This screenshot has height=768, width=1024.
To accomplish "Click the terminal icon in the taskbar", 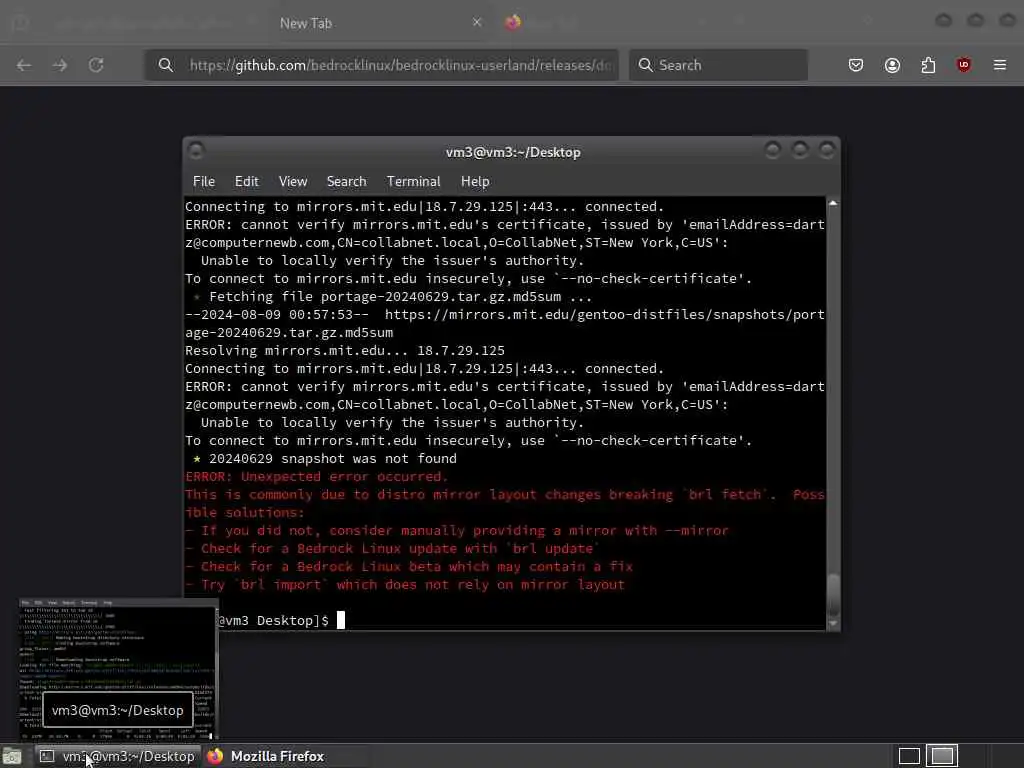I will [x=46, y=756].
